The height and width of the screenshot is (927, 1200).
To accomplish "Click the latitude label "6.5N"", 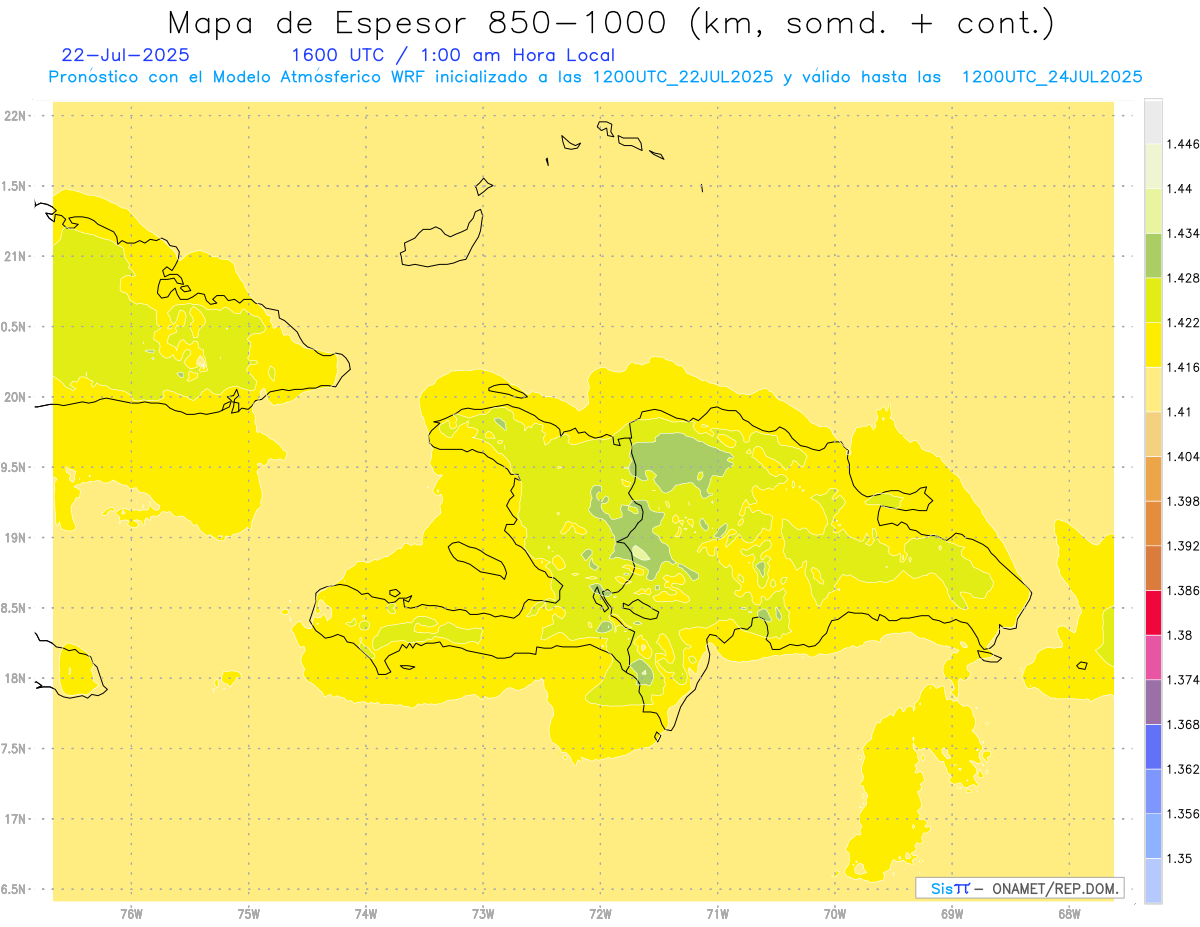I will [12, 889].
